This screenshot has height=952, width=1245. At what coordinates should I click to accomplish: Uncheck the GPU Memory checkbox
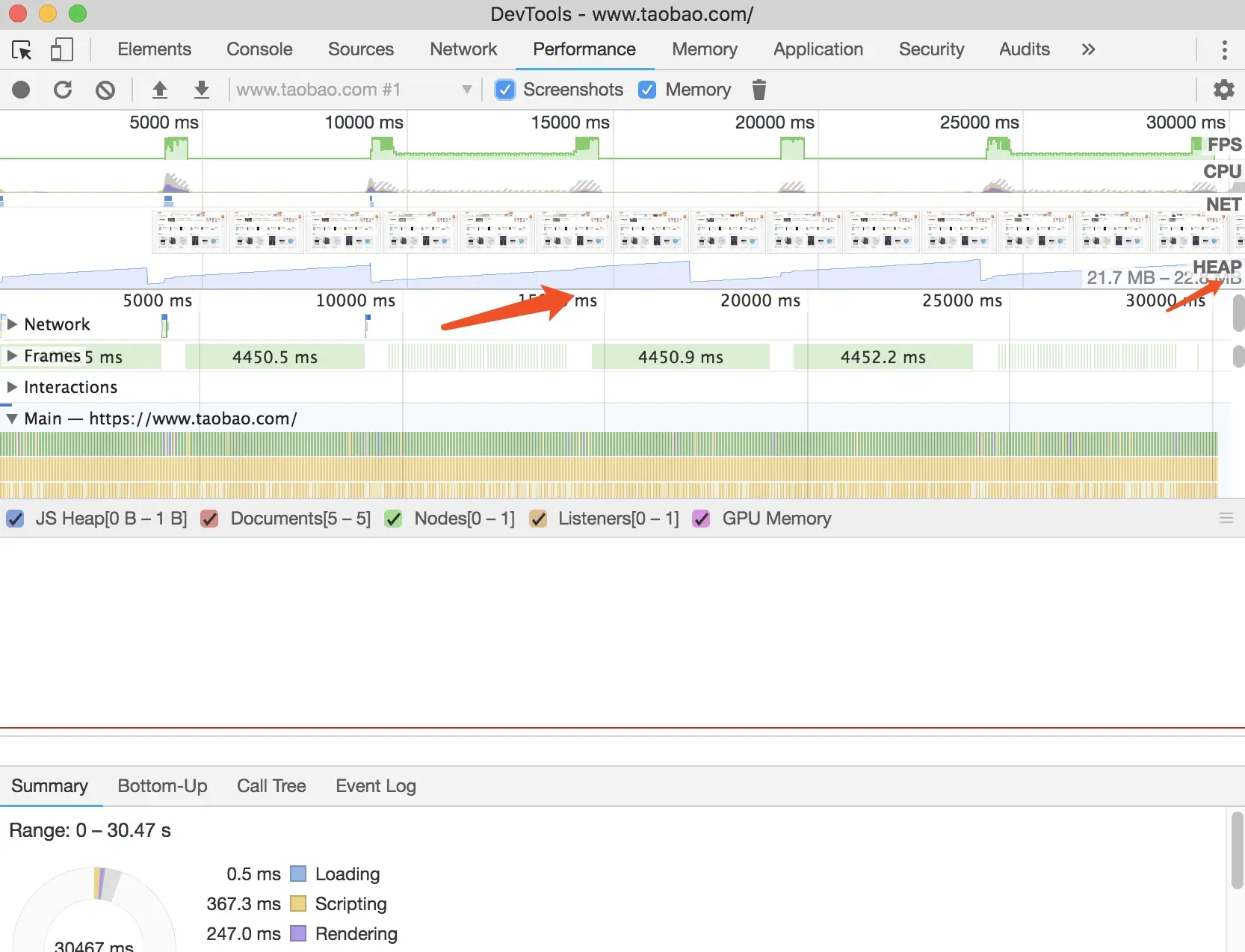tap(701, 519)
